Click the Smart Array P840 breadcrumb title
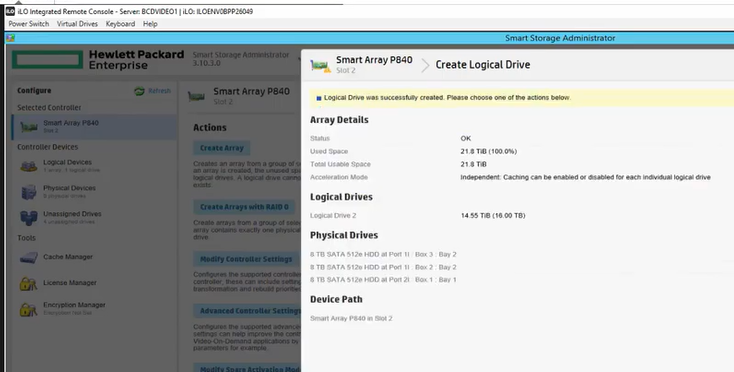Viewport: 734px width, 372px height. point(374,60)
